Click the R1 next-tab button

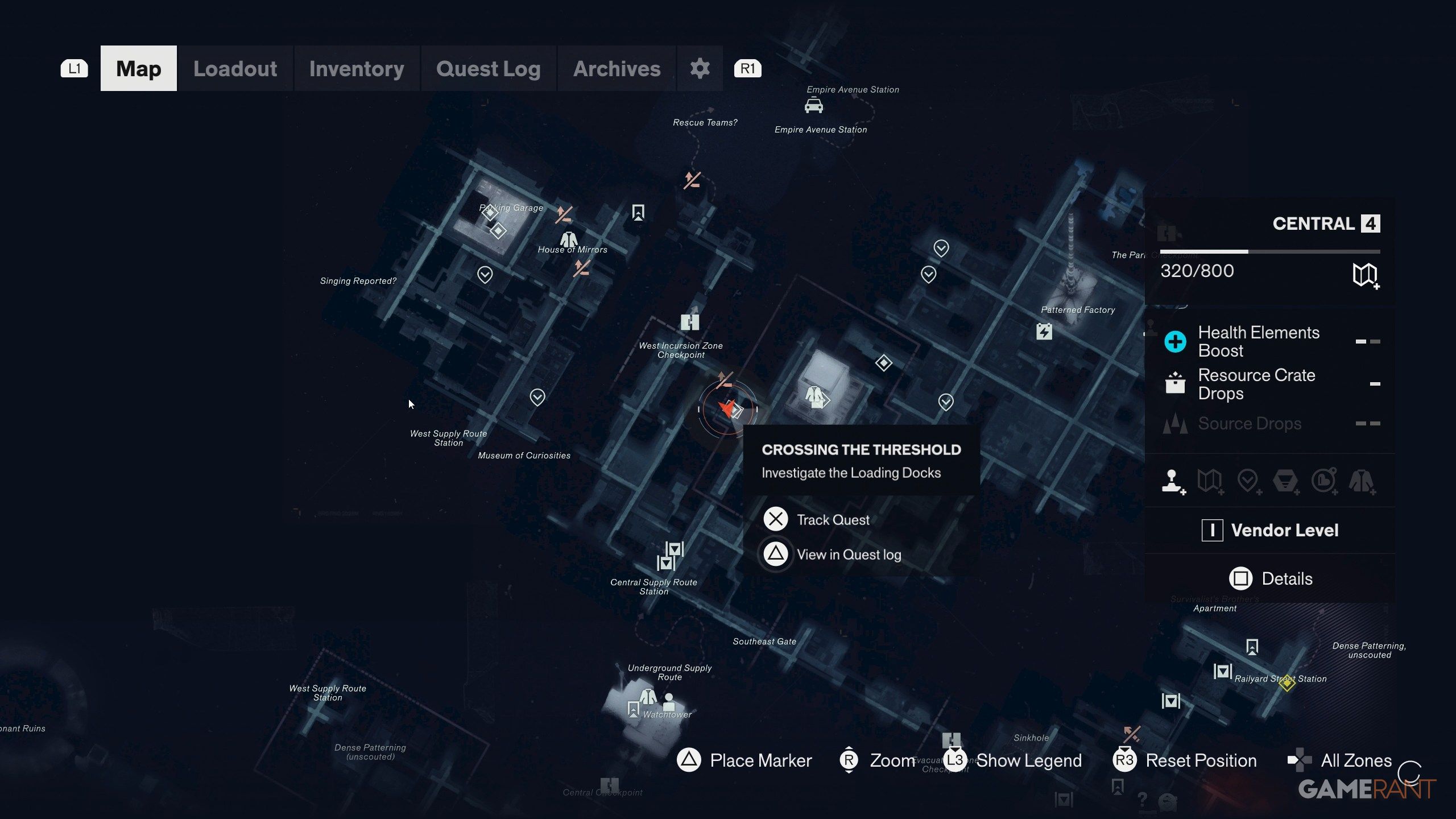747,68
